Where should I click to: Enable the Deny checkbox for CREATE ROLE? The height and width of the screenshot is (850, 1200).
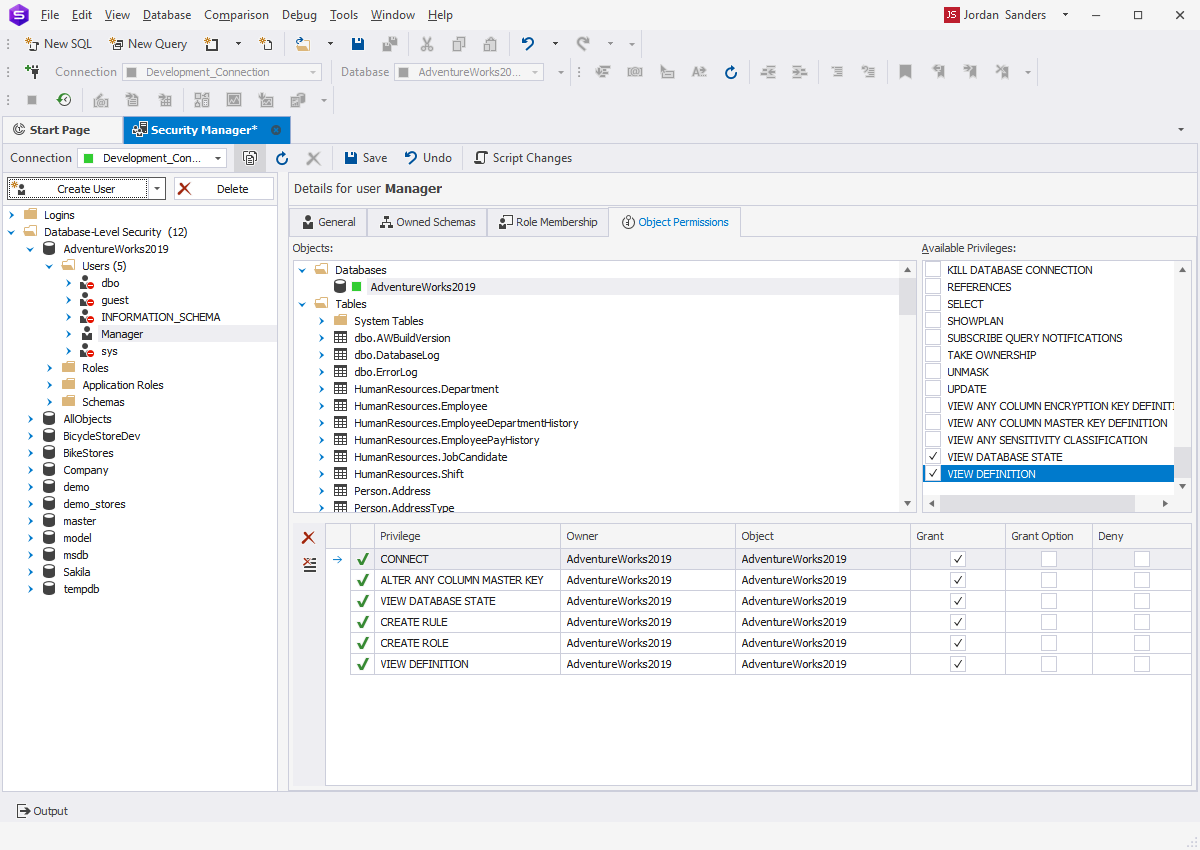(1141, 642)
